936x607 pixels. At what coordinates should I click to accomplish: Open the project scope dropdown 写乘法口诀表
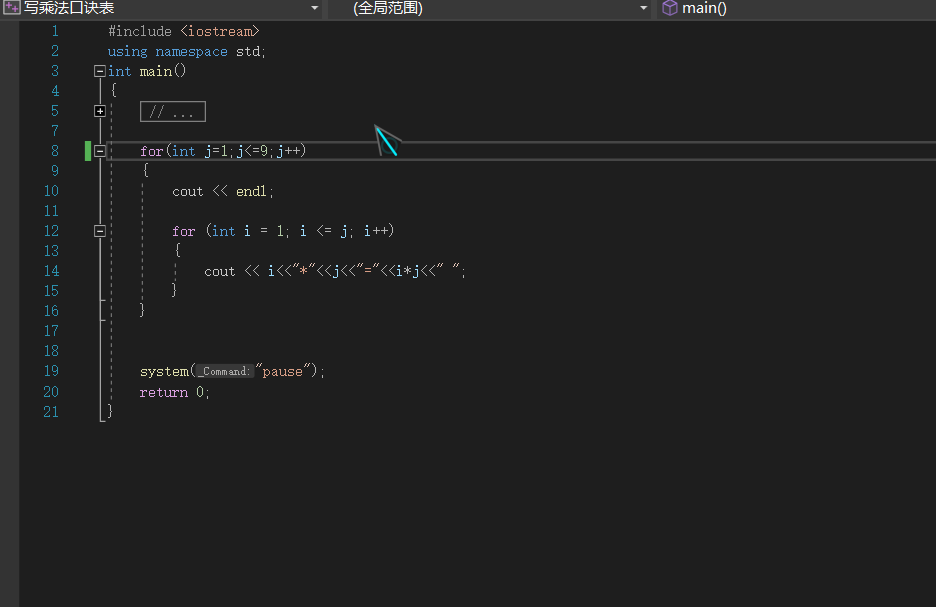tap(161, 8)
